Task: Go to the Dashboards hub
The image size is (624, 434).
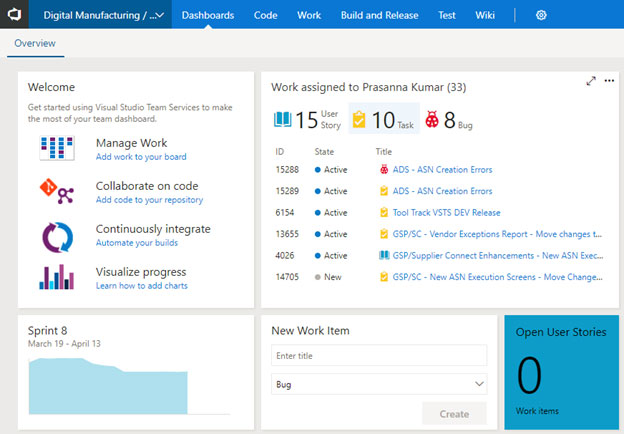Action: 208,15
